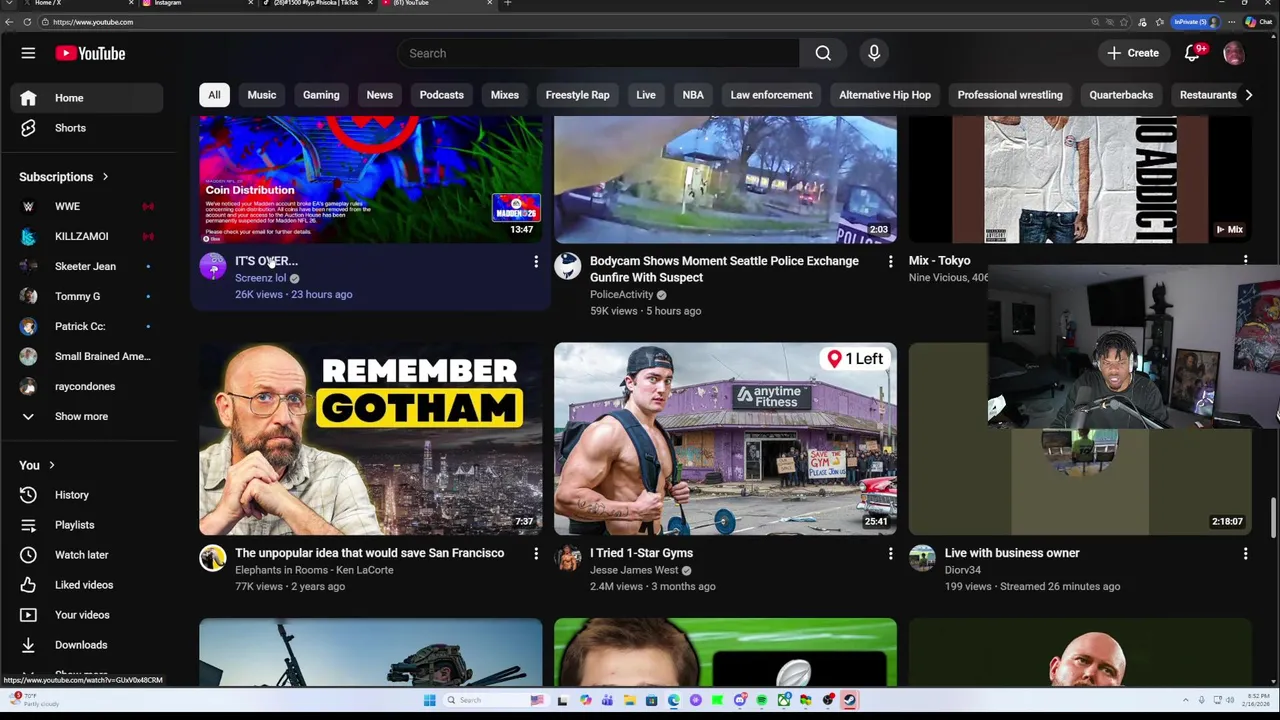Click the page vertical scrollbar

click(x=1274, y=516)
